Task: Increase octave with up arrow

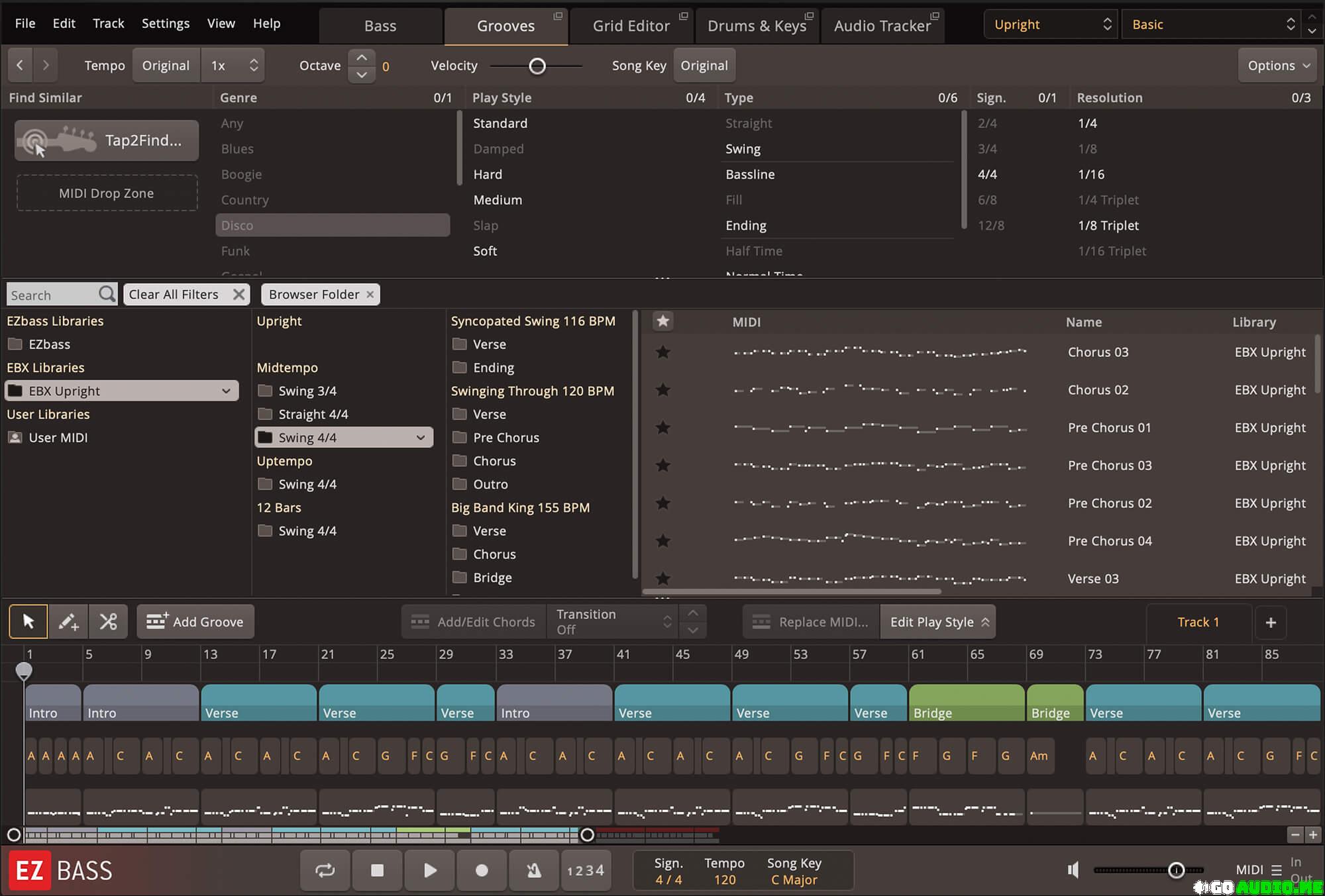Action: tap(362, 58)
